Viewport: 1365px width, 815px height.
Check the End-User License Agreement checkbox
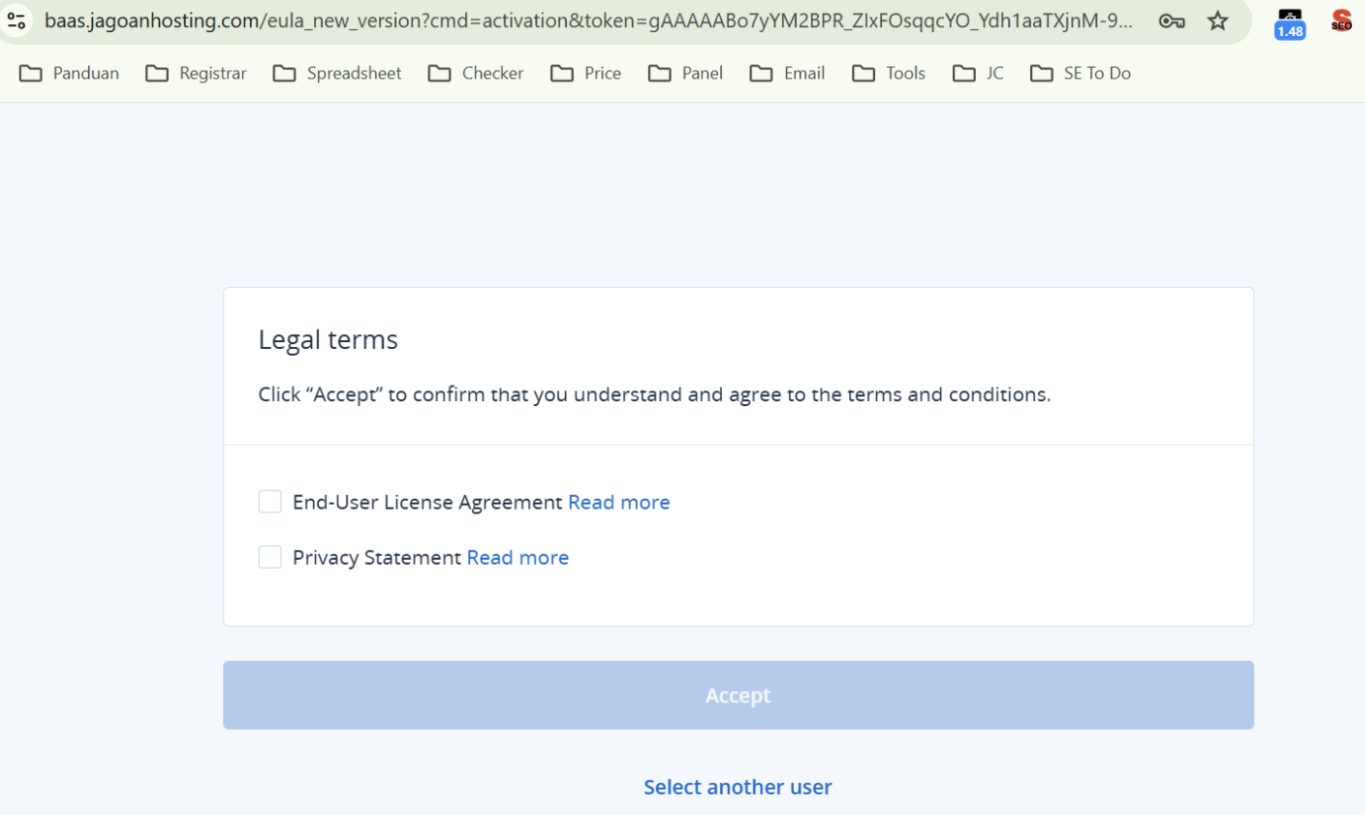270,502
